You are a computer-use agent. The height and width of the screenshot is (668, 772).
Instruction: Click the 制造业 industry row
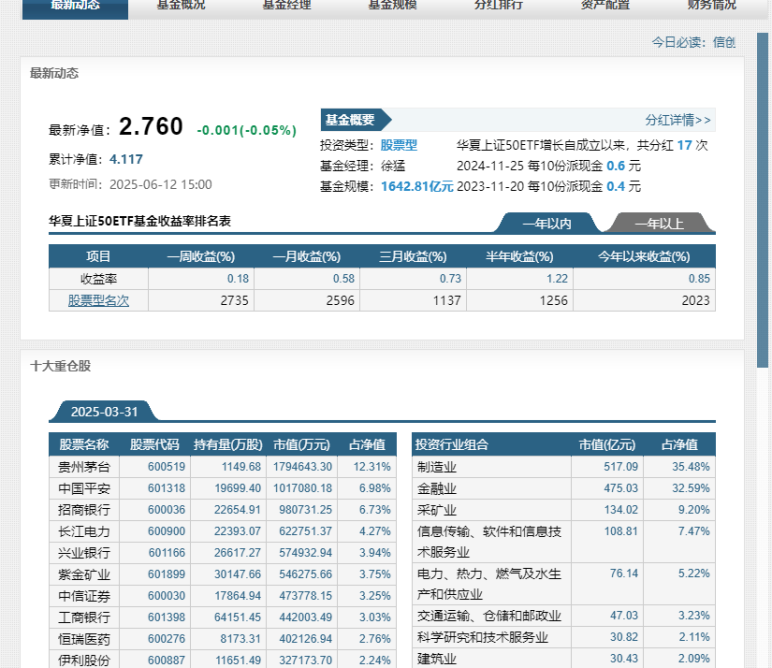pyautogui.click(x=564, y=467)
